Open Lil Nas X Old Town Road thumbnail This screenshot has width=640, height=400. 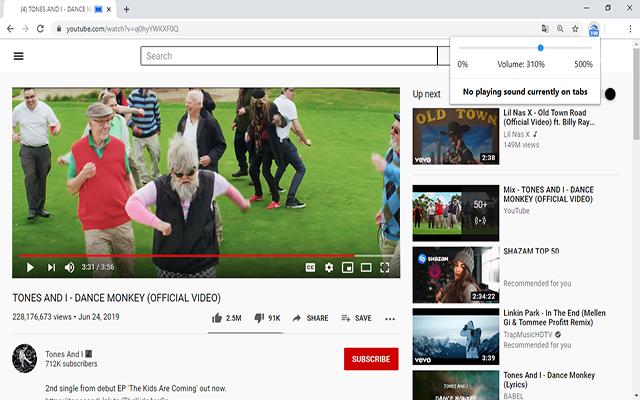(456, 136)
